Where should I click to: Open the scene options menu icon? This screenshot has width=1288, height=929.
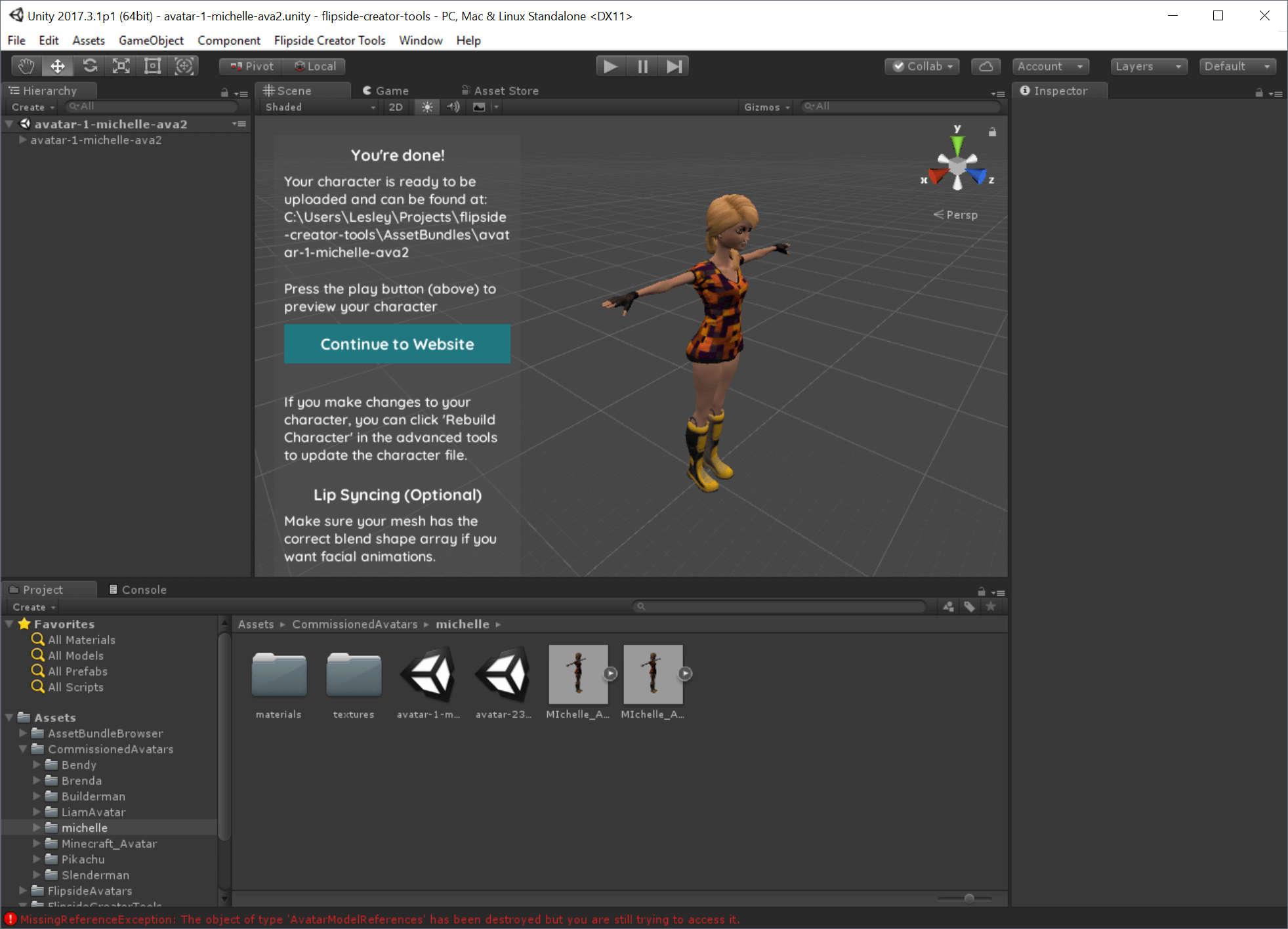239,124
